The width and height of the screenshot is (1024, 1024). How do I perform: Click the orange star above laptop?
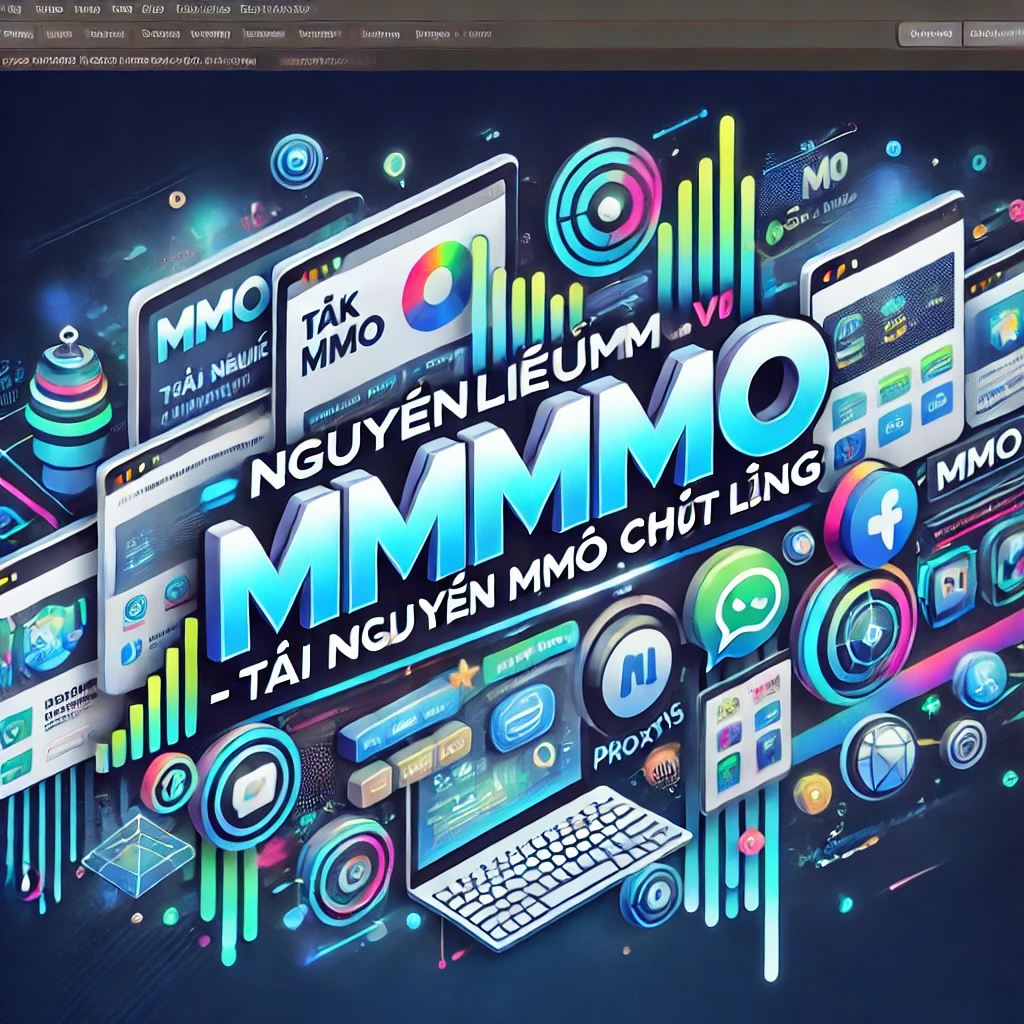(x=463, y=679)
